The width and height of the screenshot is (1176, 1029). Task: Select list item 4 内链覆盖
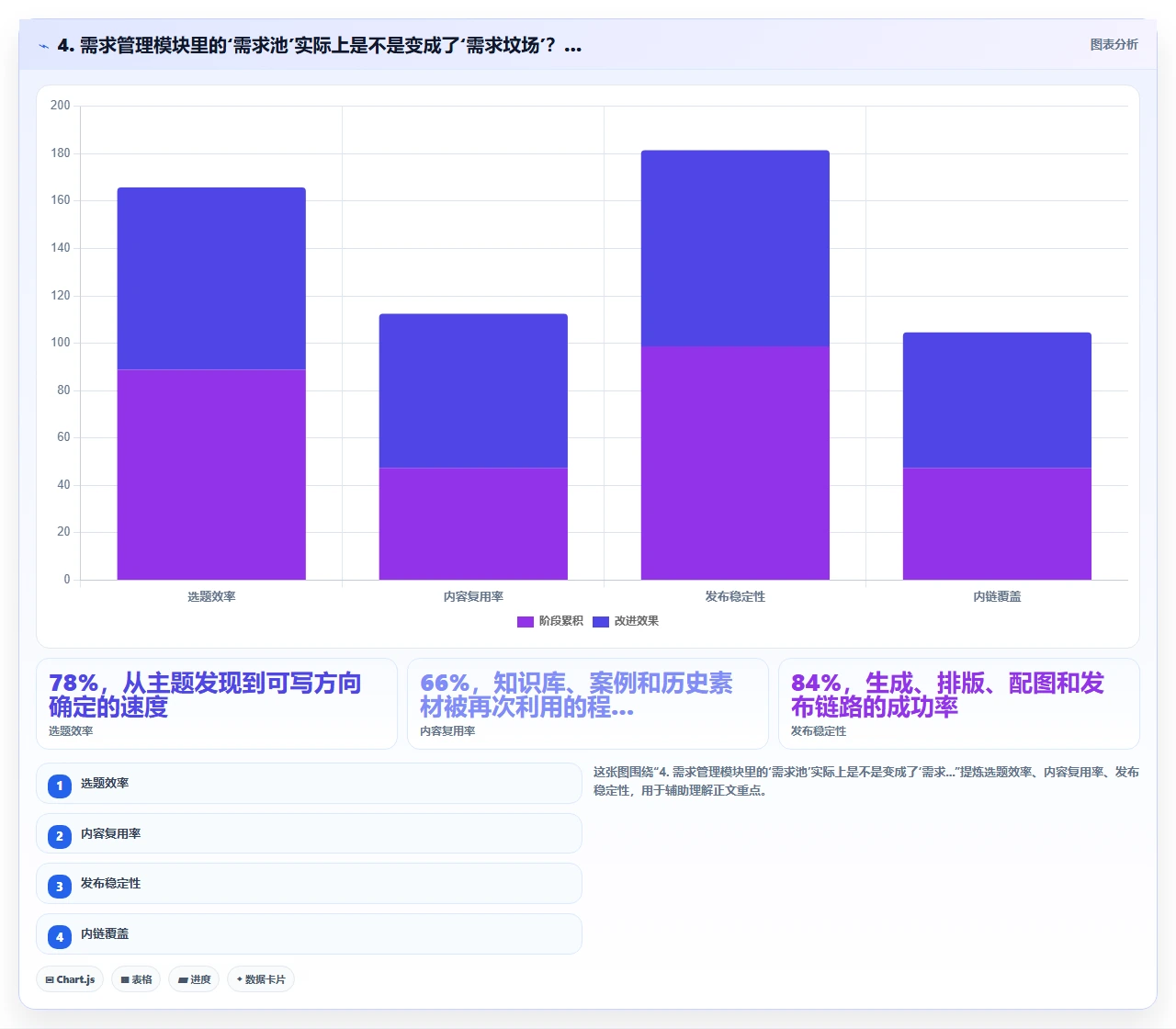pyautogui.click(x=309, y=933)
